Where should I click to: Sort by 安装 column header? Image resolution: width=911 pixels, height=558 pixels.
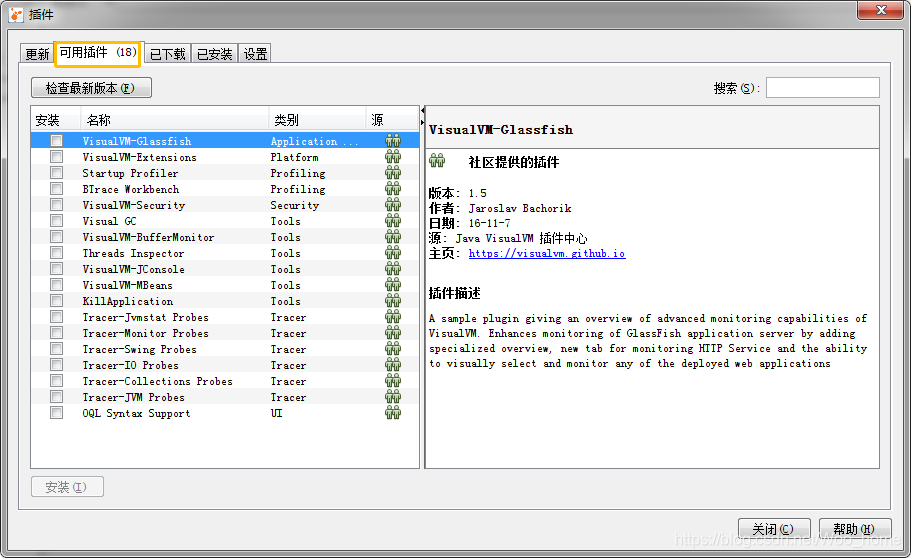pyautogui.click(x=56, y=120)
